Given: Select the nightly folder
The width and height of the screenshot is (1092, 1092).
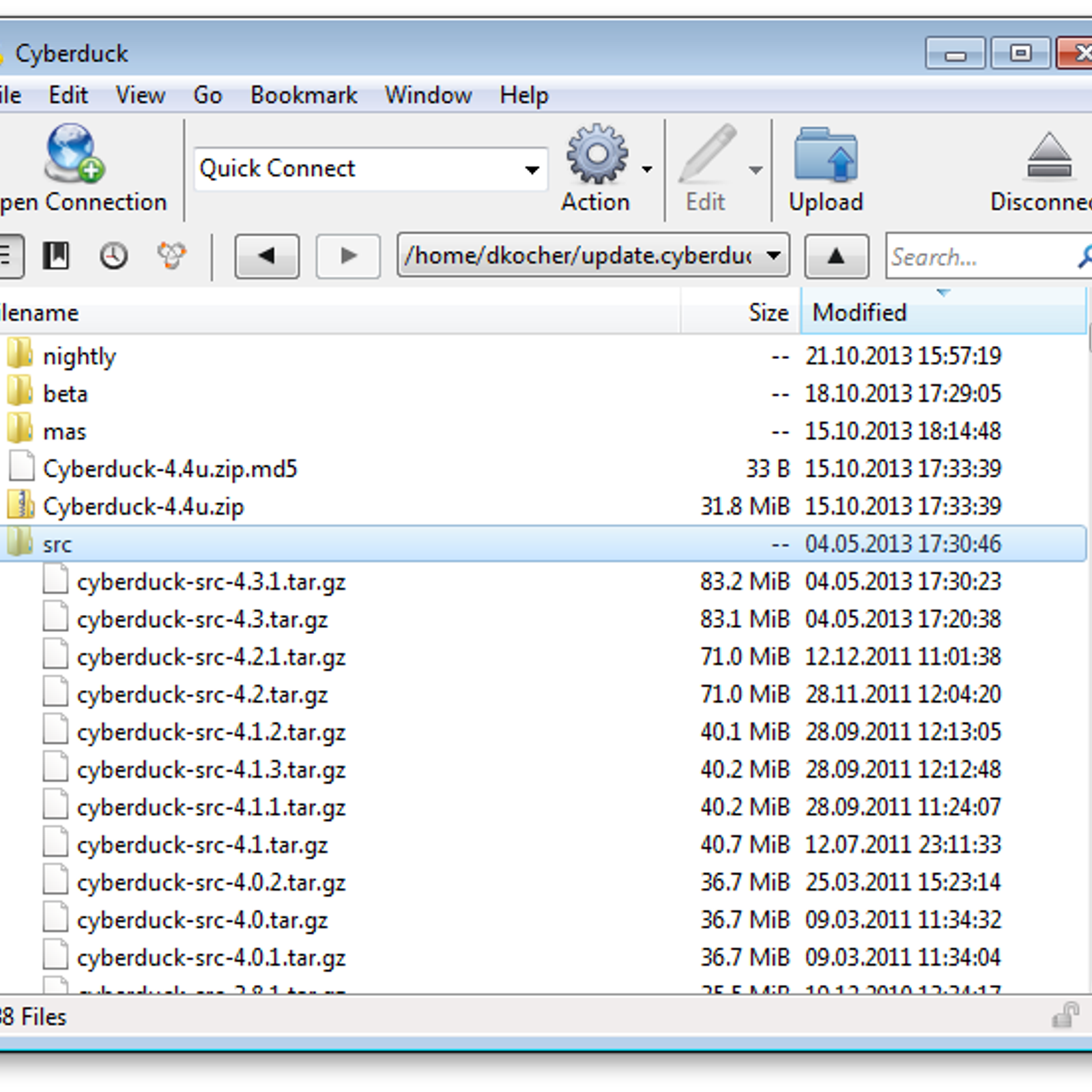Looking at the screenshot, I should [x=79, y=356].
